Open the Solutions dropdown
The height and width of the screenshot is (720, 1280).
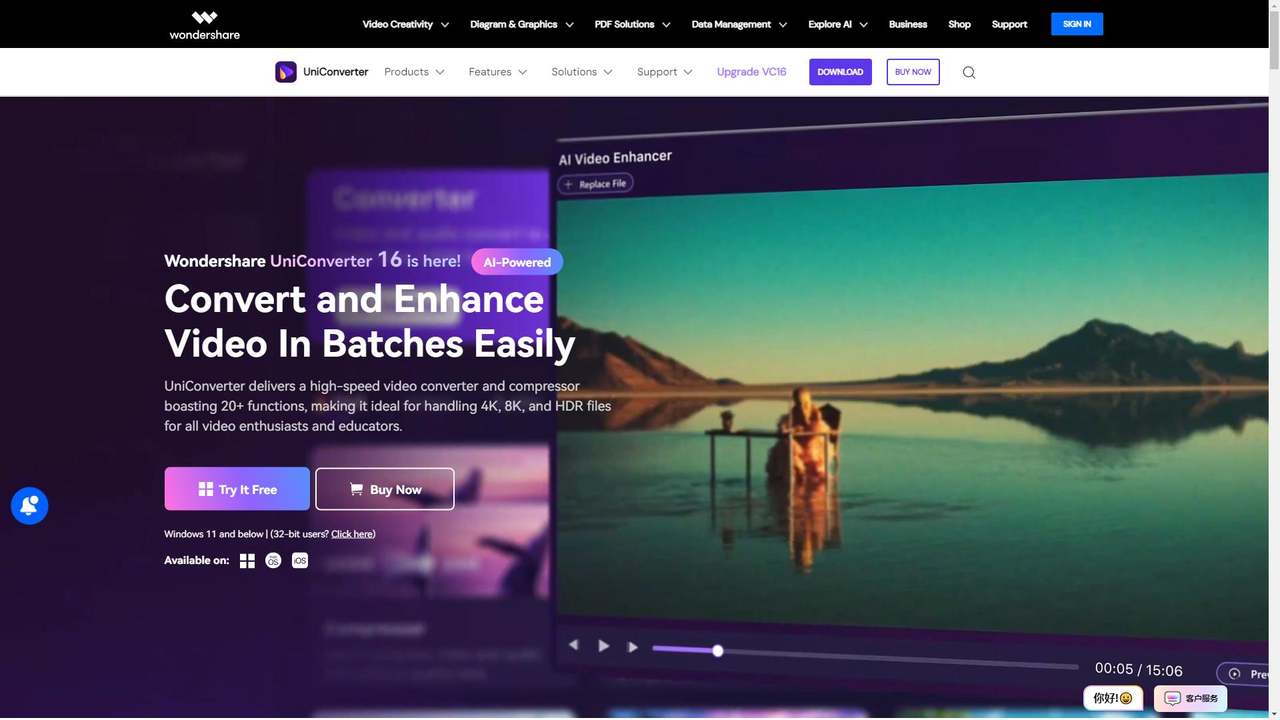click(582, 72)
